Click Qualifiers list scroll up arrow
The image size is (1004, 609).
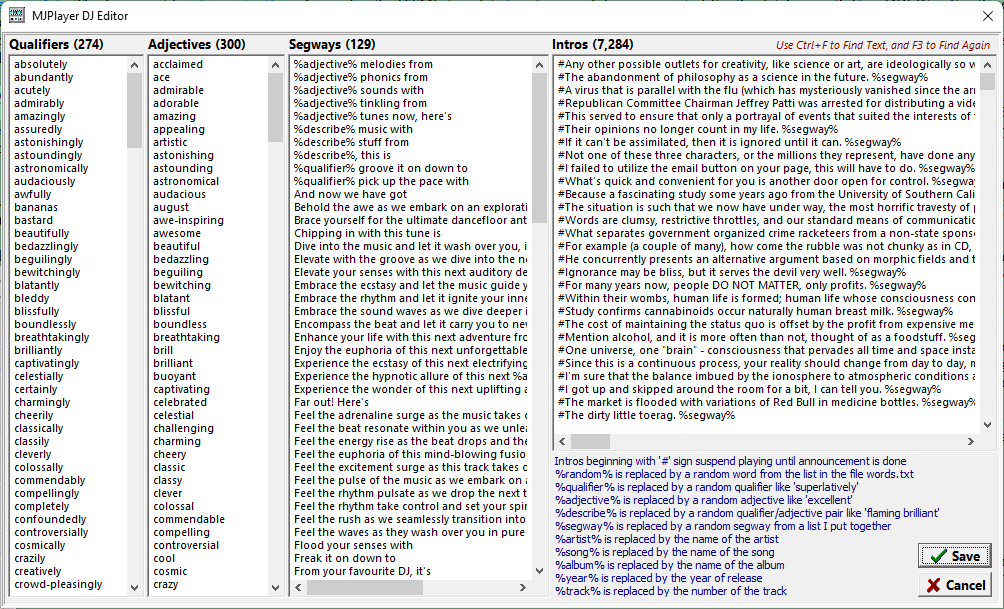pyautogui.click(x=134, y=65)
